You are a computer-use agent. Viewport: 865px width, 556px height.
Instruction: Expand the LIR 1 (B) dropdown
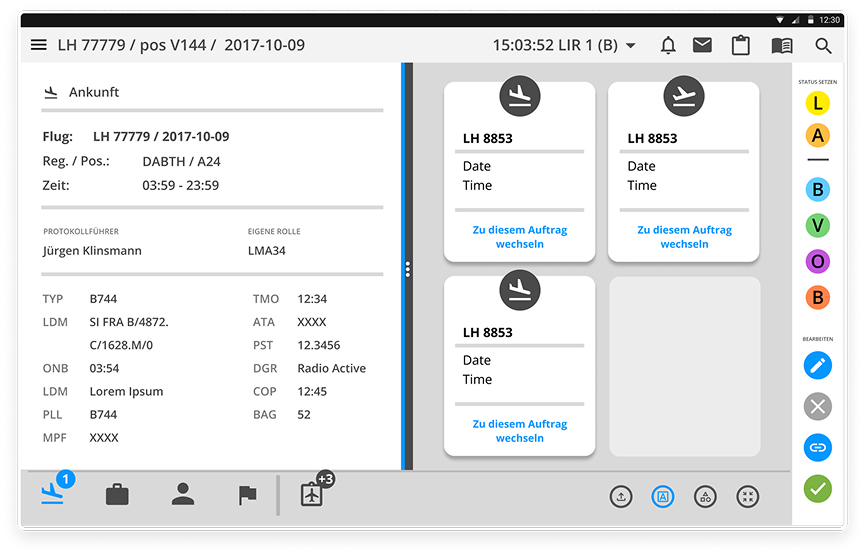(631, 46)
